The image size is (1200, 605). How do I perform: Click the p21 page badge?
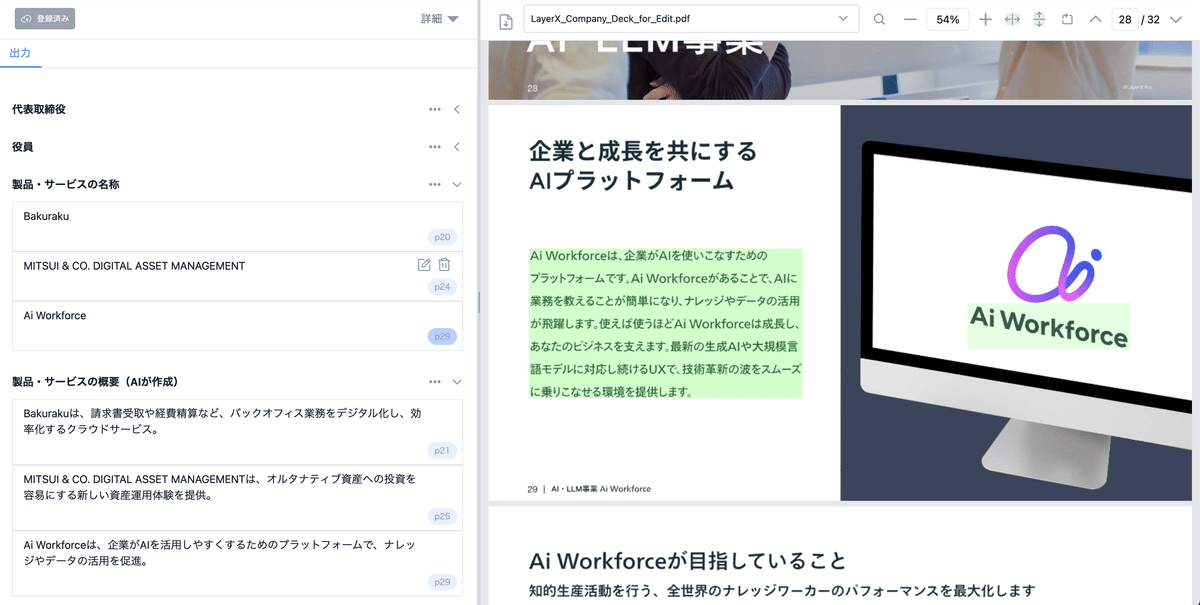click(x=442, y=451)
